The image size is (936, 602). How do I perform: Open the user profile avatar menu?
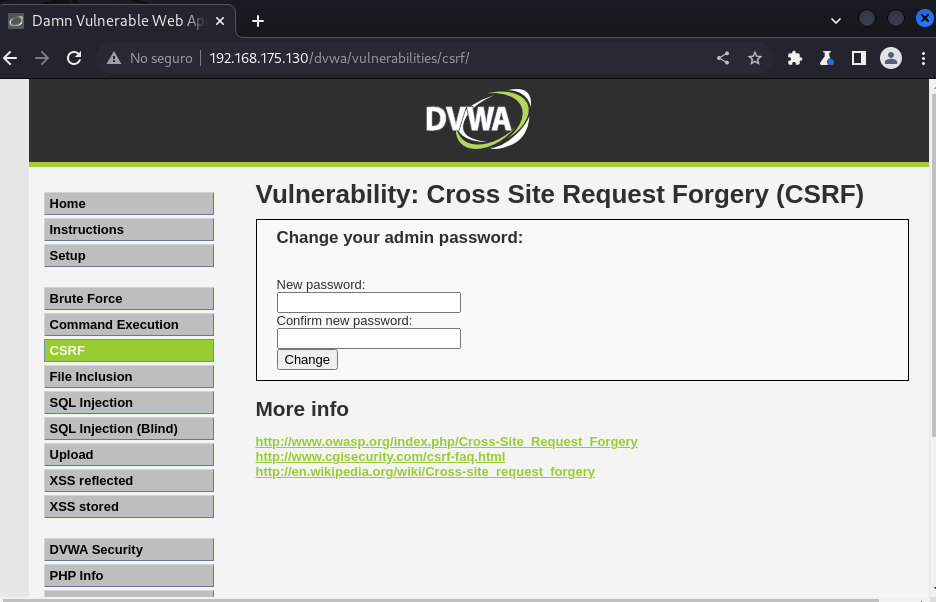click(891, 58)
